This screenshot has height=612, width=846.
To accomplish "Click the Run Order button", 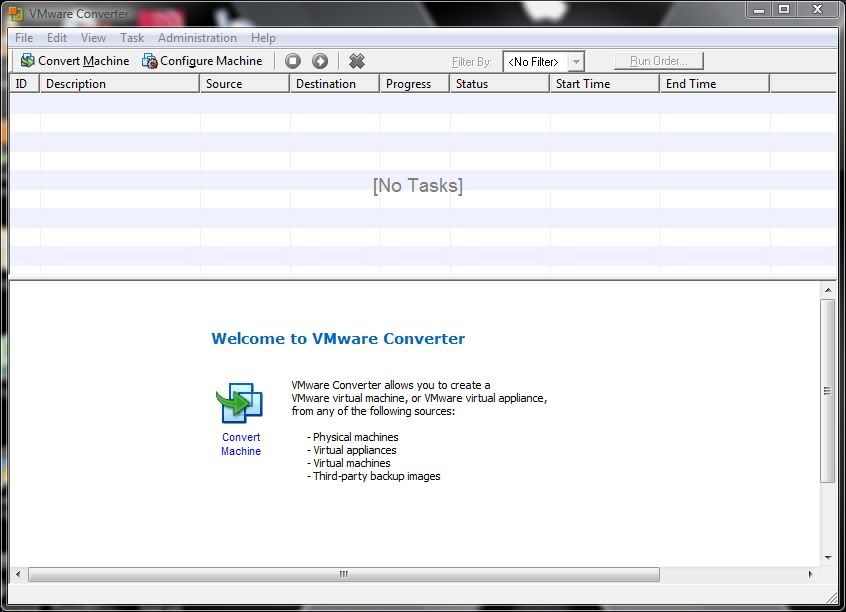I will 659,61.
